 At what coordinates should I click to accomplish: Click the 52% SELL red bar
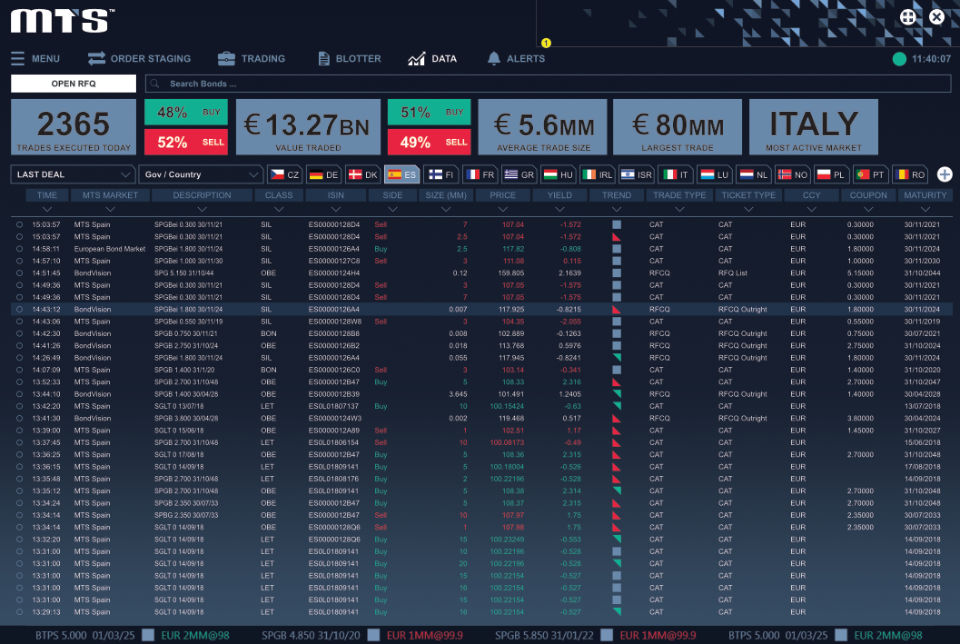coord(186,142)
